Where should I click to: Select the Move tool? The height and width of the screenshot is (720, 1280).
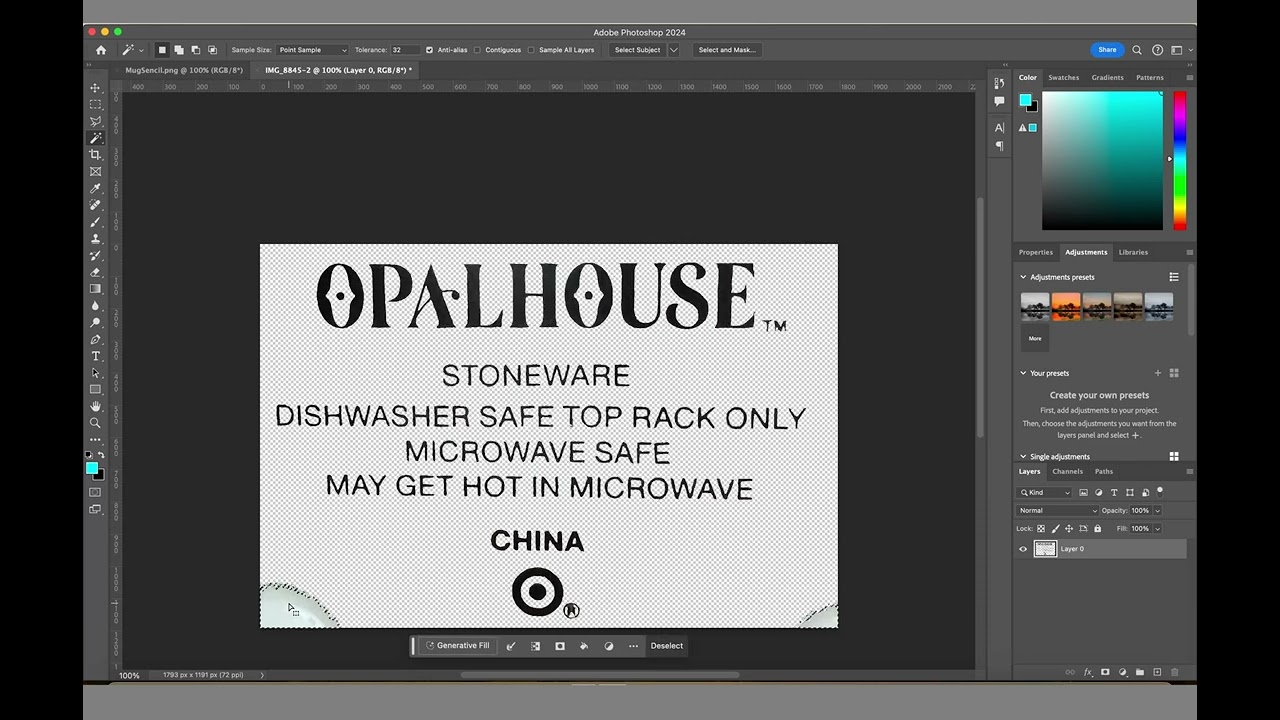click(x=96, y=88)
